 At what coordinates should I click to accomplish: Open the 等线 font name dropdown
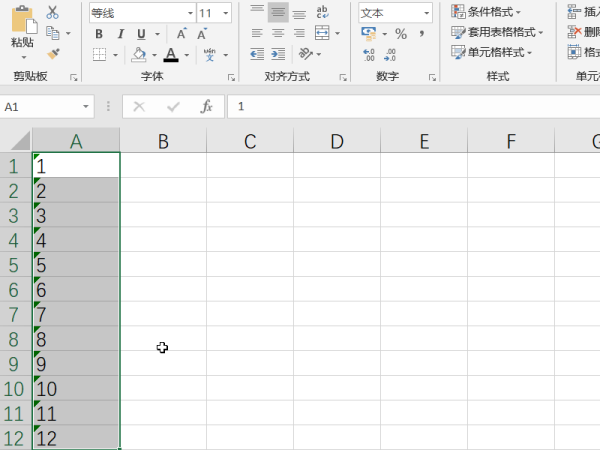[x=190, y=13]
